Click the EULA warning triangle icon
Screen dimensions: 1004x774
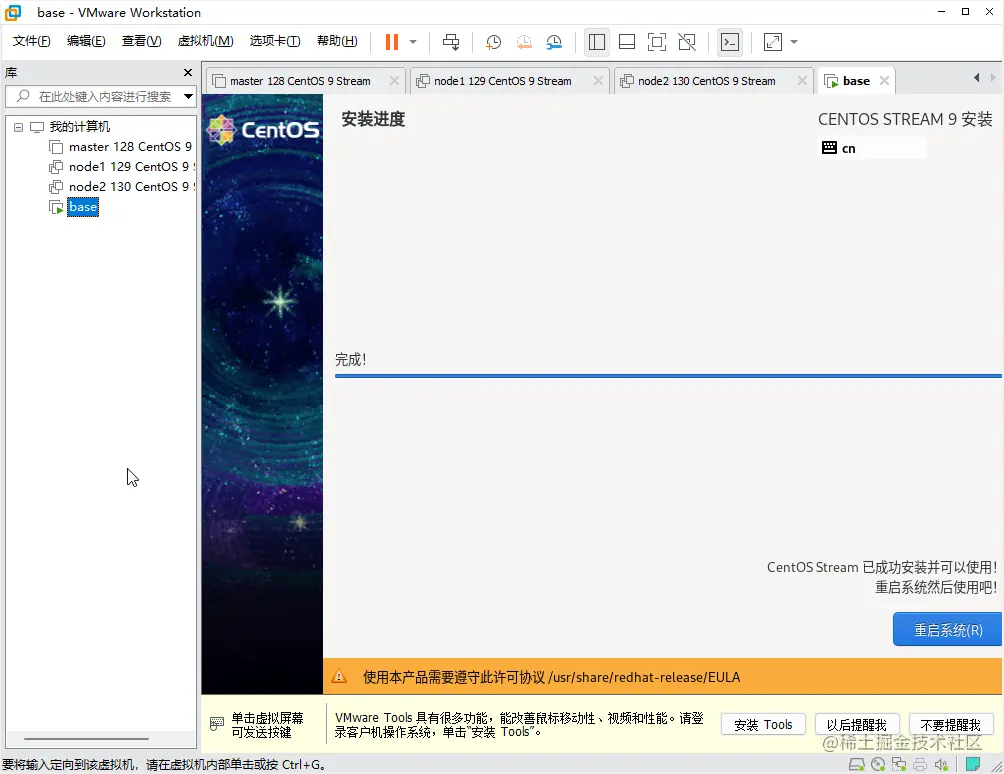tap(339, 677)
